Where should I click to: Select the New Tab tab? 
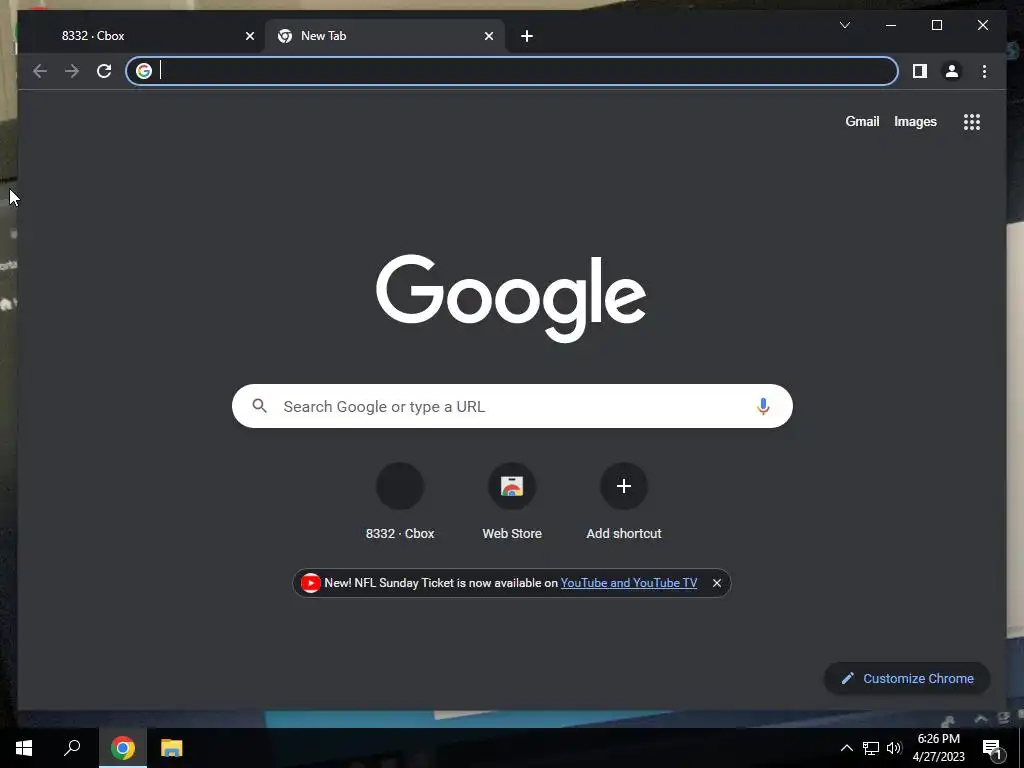(x=385, y=36)
